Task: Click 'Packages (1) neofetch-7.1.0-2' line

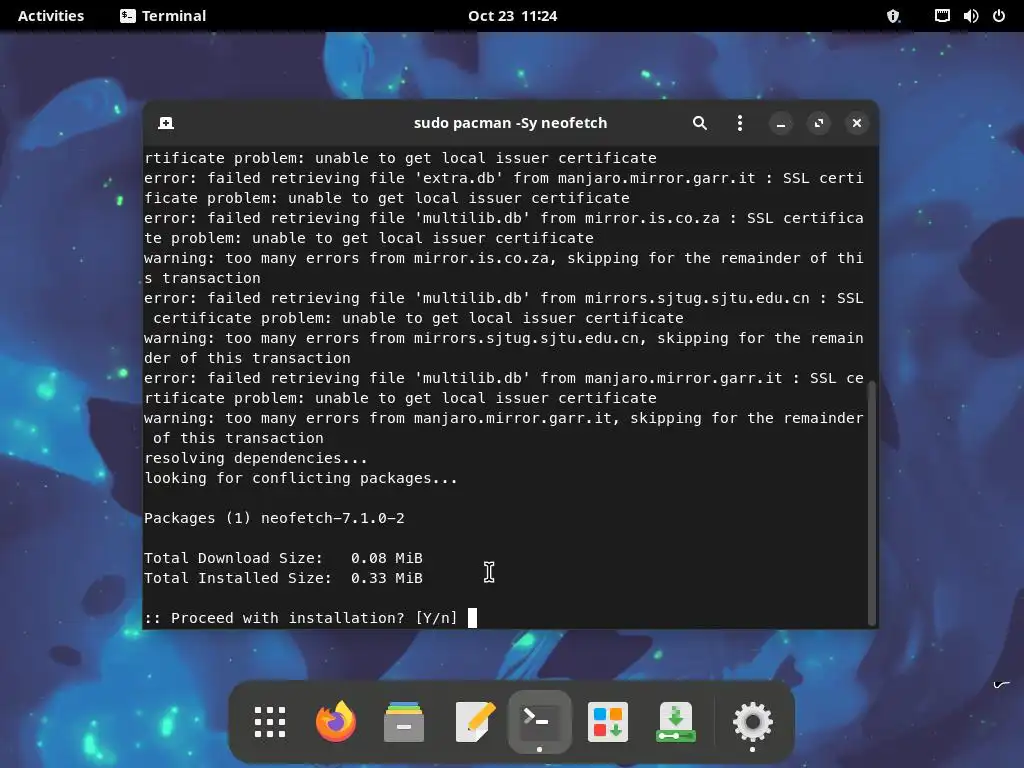Action: pyautogui.click(x=274, y=518)
